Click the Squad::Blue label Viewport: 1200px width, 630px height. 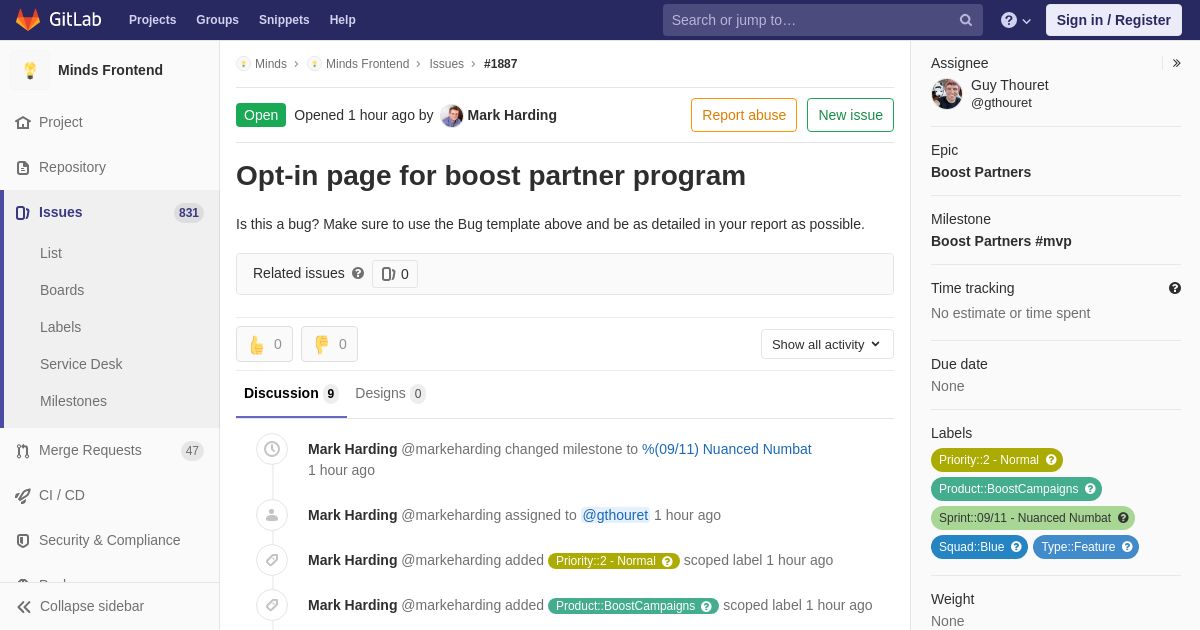(x=978, y=547)
